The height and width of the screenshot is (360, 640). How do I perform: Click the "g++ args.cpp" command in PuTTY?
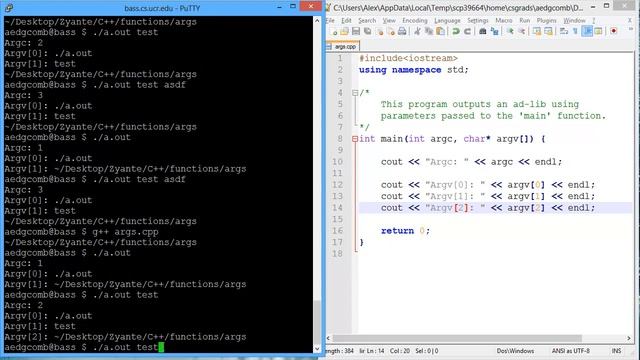coord(125,232)
